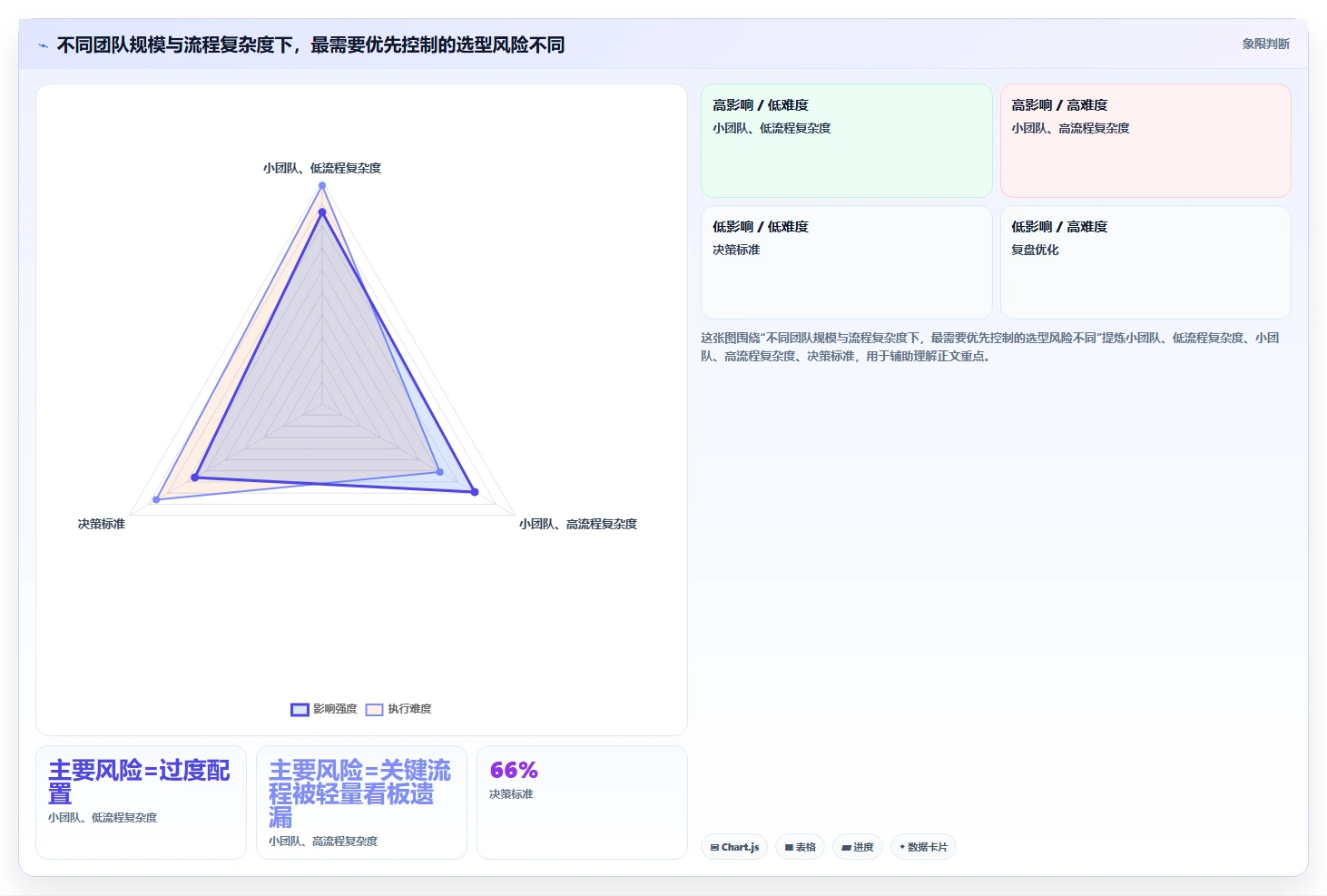Click the 主要风险=关键流程被轻量看板遗漏 stat card

click(361, 802)
